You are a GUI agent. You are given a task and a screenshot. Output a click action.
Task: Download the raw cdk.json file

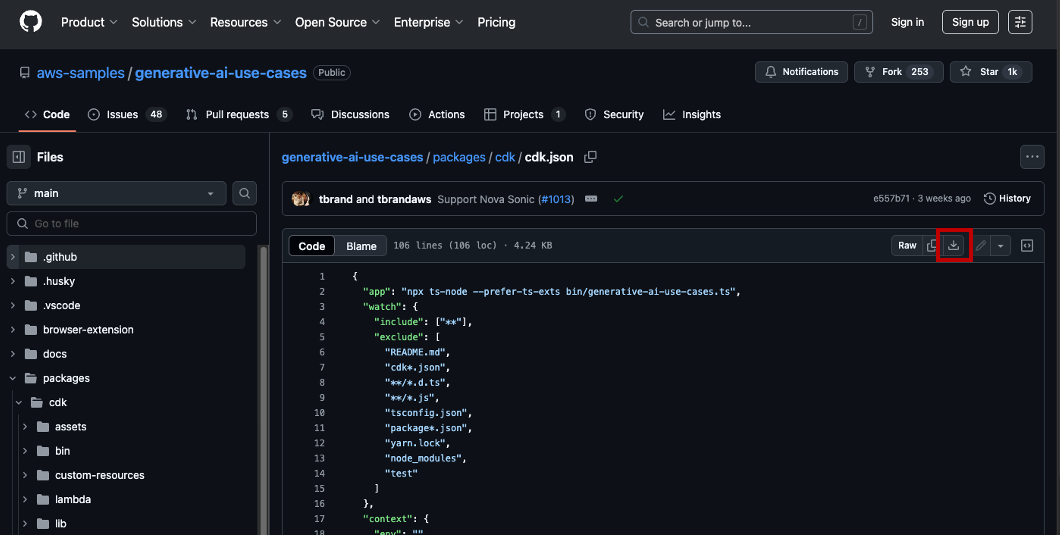[953, 246]
